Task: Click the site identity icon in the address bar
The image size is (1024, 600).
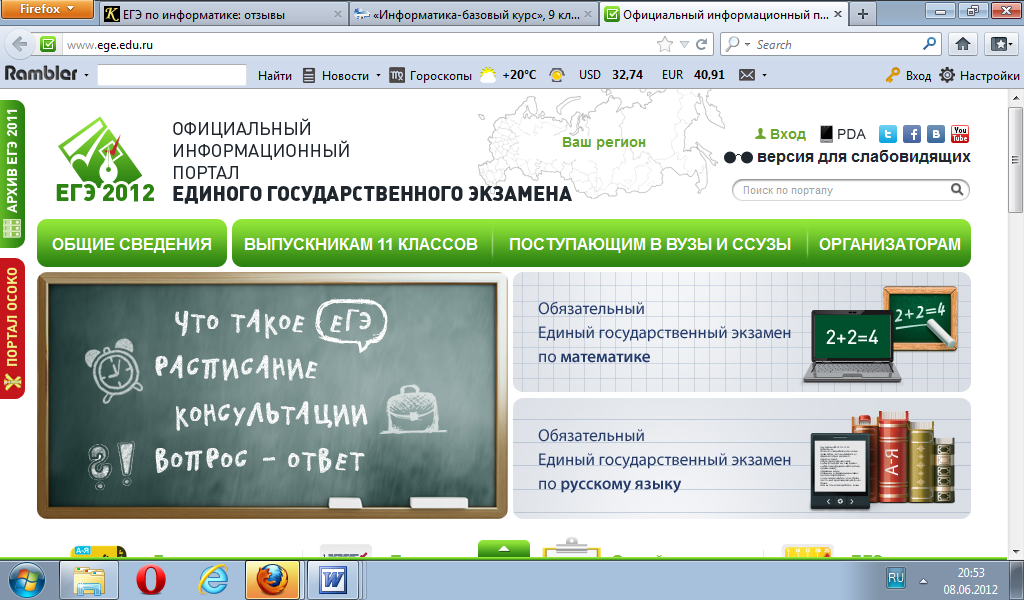Action: coord(48,44)
